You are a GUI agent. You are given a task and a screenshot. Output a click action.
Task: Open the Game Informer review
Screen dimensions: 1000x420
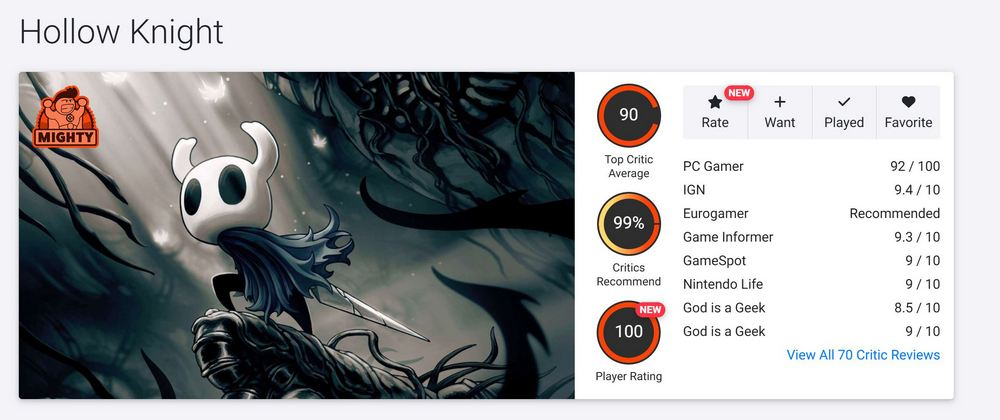click(x=811, y=237)
